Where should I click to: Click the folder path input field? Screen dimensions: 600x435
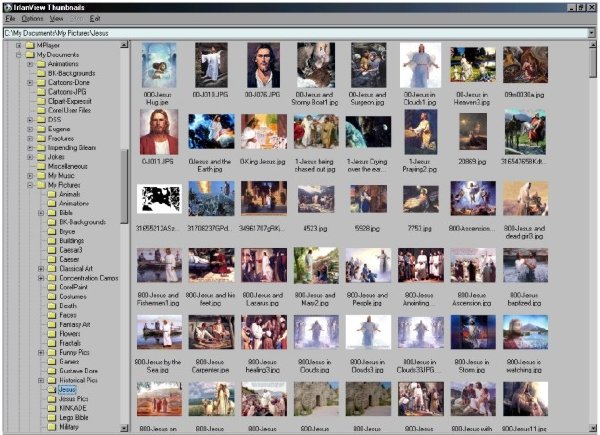pos(295,33)
